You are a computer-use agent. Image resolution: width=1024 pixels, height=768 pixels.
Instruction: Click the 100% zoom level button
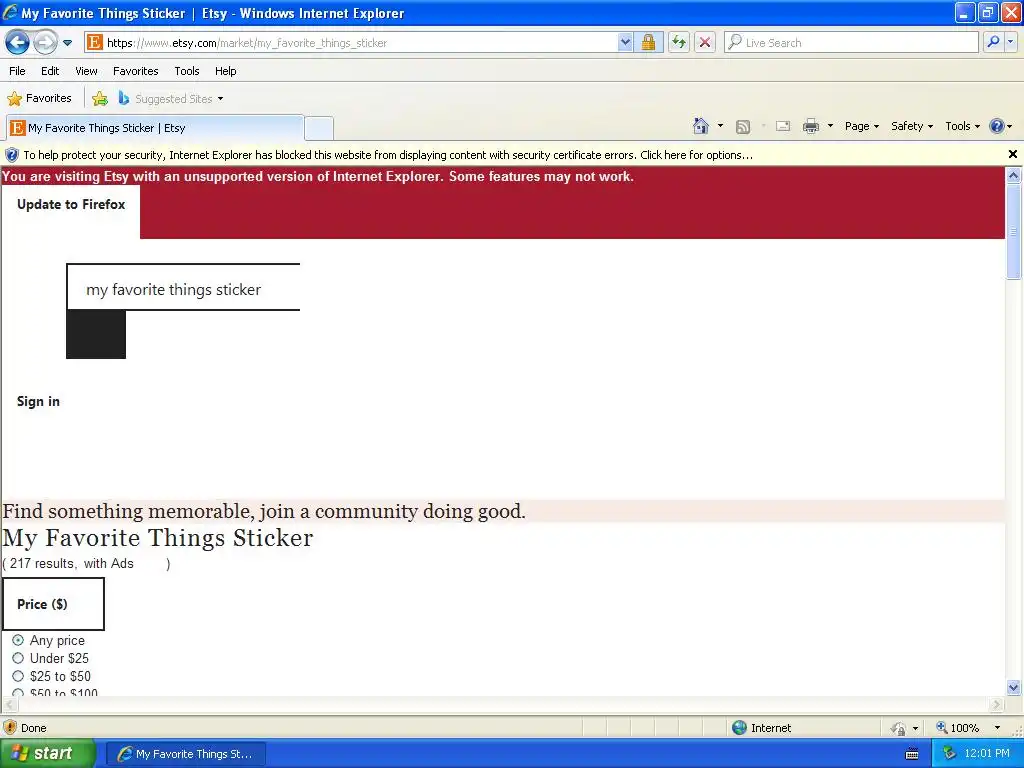[x=958, y=728]
